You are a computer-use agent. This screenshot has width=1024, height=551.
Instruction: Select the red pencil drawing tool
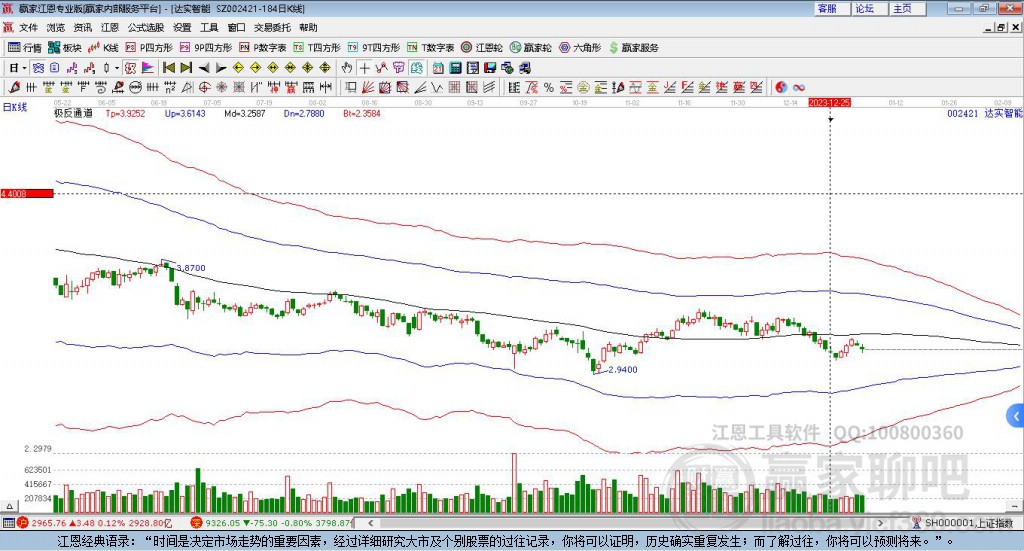click(x=14, y=87)
